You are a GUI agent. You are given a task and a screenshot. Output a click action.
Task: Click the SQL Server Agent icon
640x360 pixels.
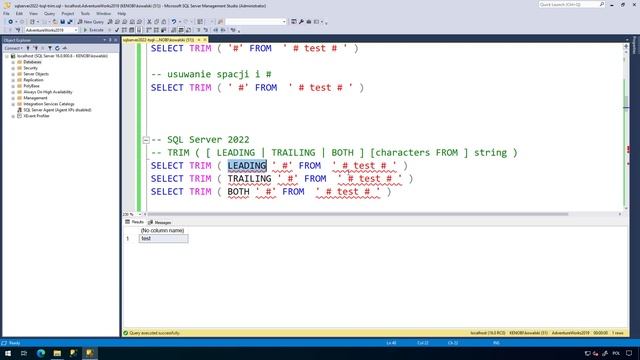(19, 110)
